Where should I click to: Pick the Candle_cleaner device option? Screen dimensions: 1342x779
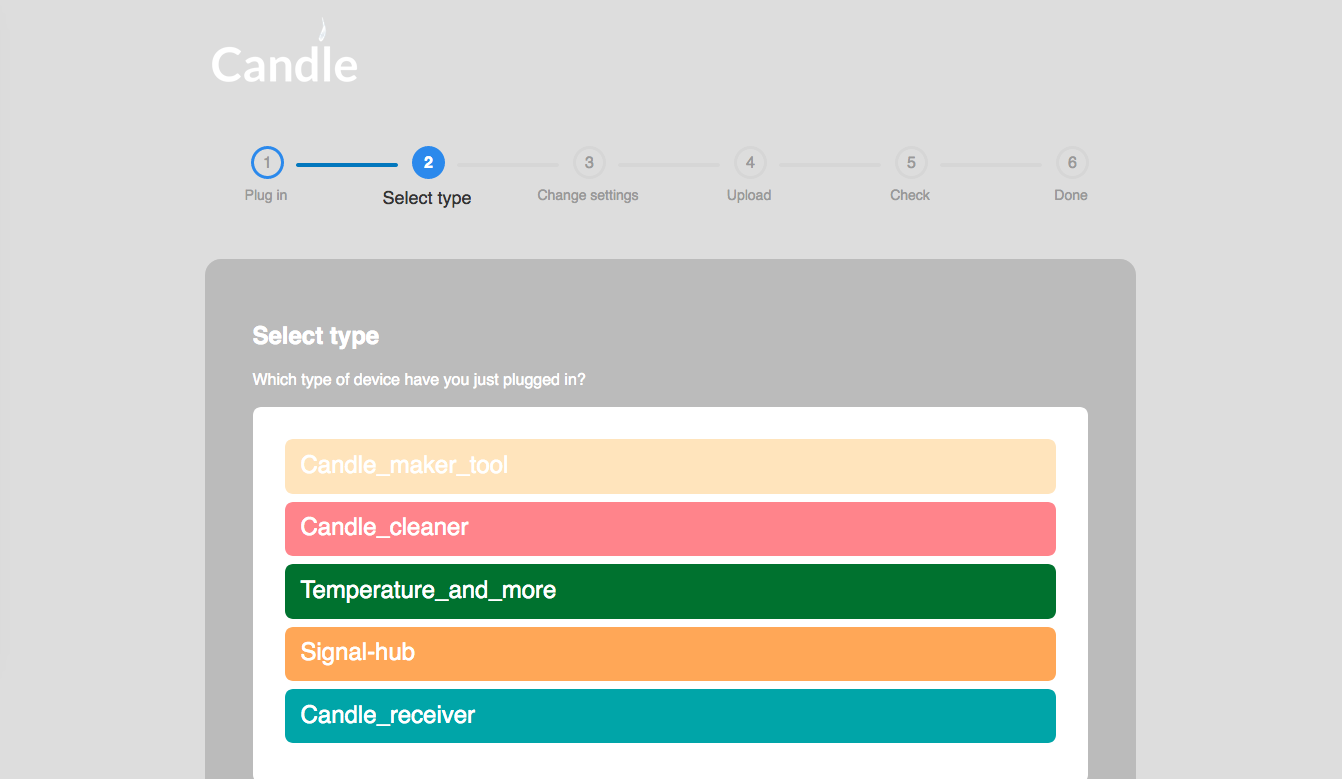point(670,528)
